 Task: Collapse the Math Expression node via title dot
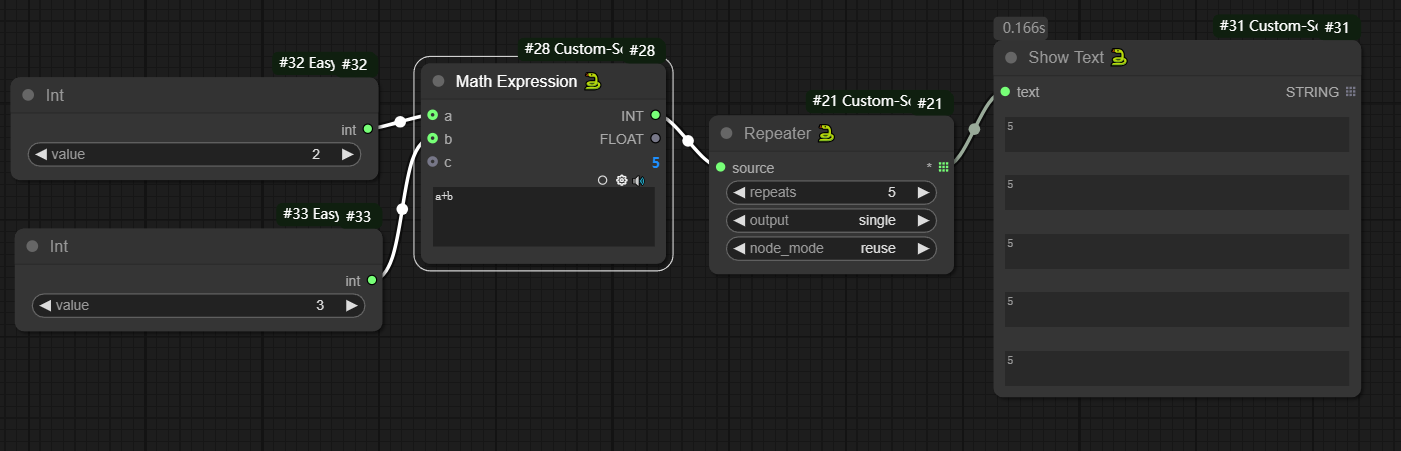coord(438,81)
